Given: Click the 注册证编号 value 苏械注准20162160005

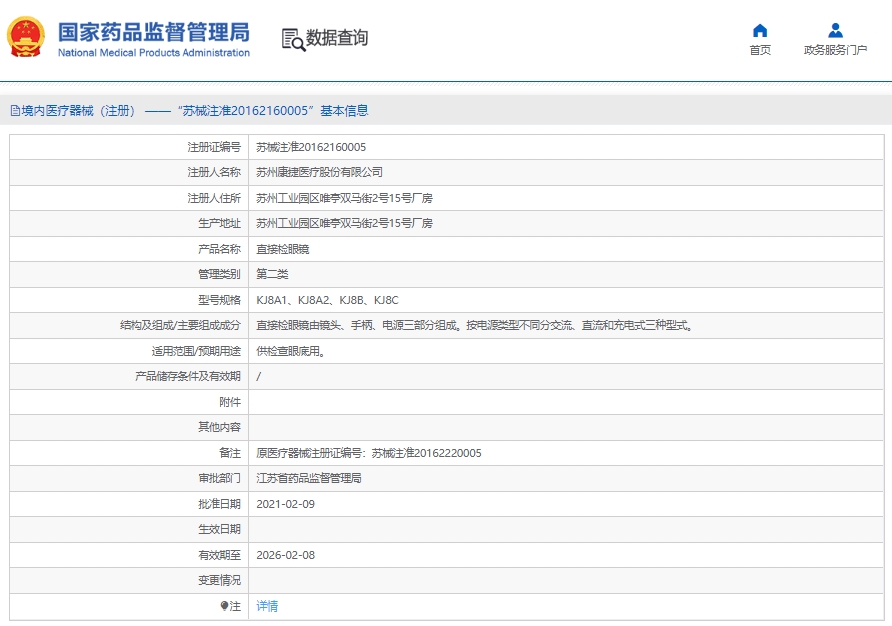Looking at the screenshot, I should tap(311, 147).
